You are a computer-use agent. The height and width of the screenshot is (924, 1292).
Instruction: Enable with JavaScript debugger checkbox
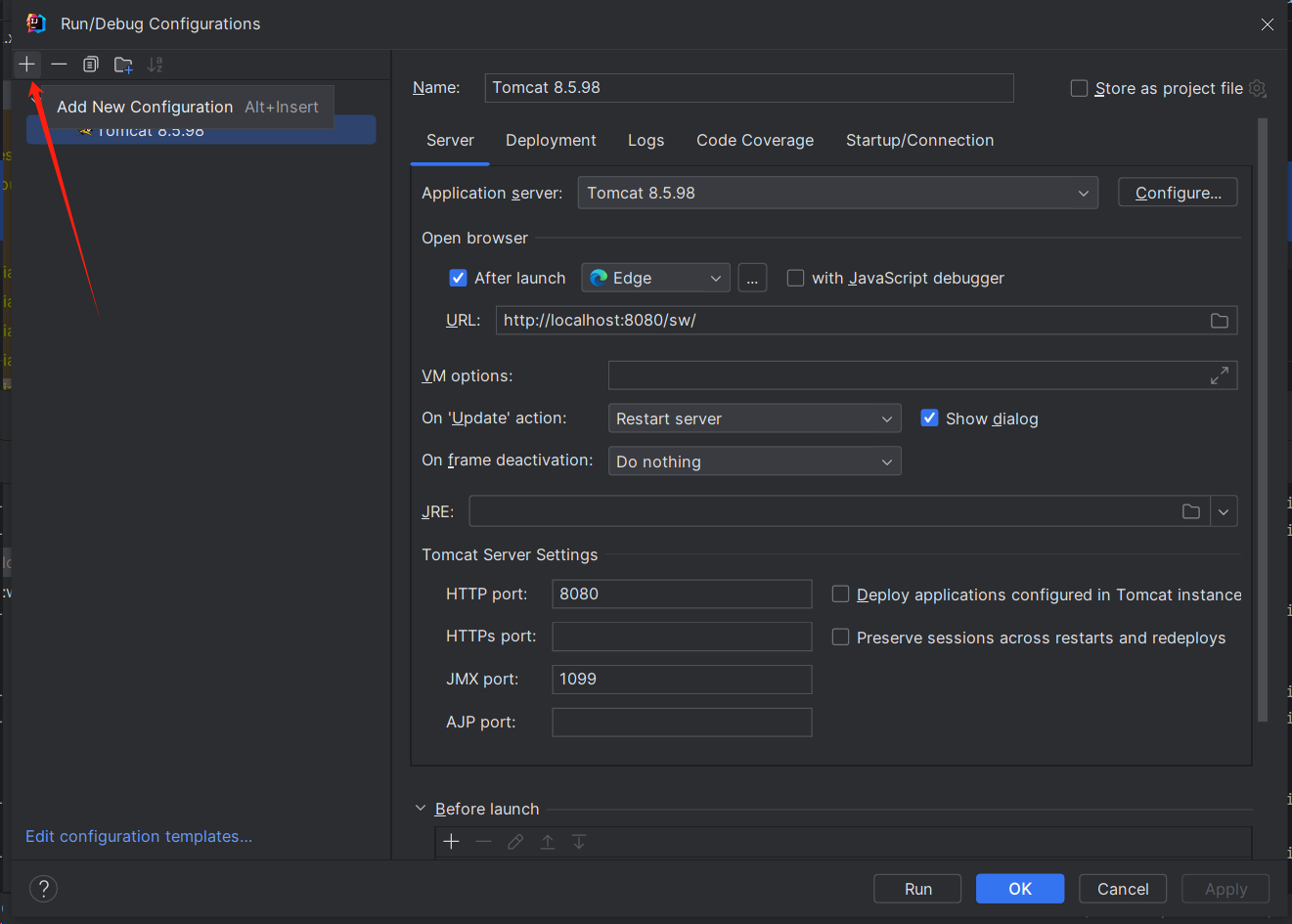click(x=795, y=278)
